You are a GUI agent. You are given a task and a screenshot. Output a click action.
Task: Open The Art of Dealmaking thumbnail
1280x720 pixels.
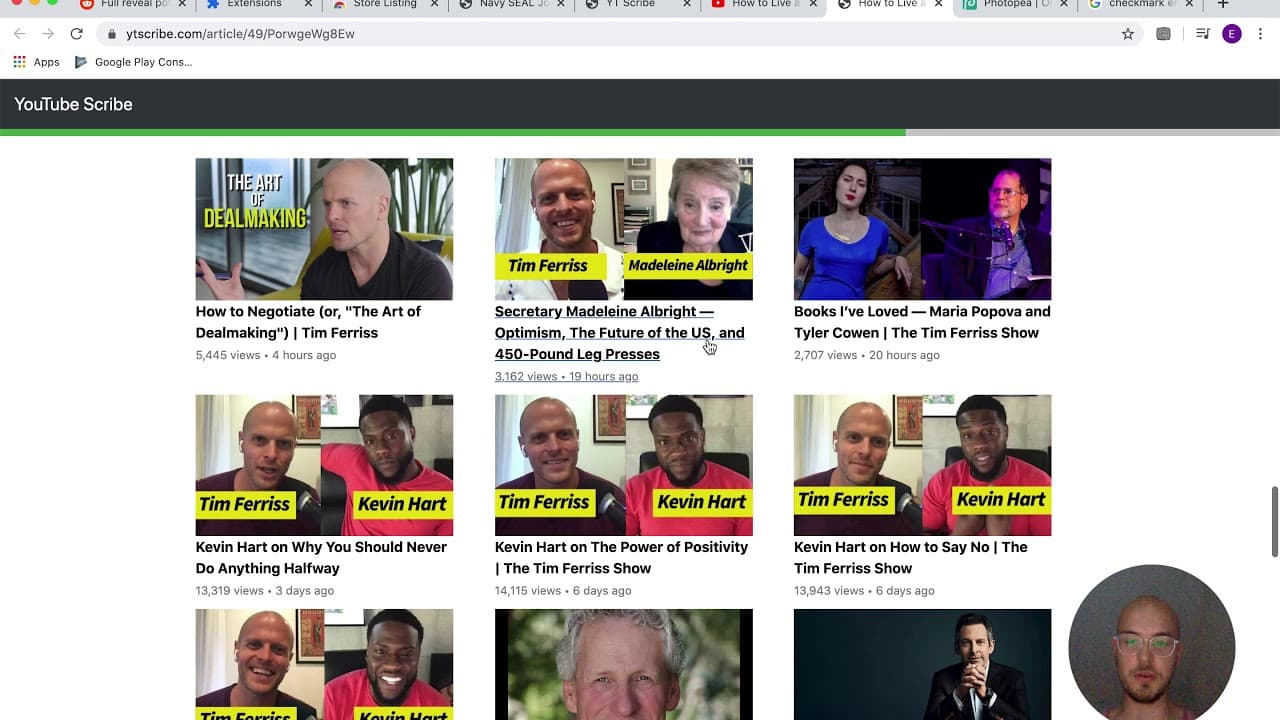[324, 229]
